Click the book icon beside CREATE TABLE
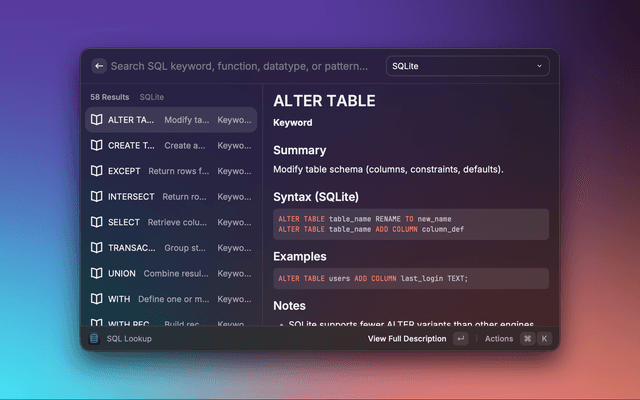 point(96,145)
